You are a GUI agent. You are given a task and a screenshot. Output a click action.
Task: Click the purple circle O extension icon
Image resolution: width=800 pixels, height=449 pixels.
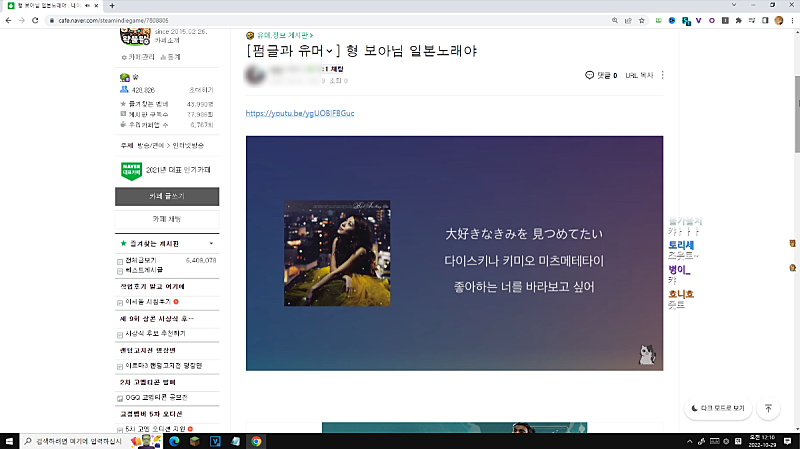tap(712, 20)
